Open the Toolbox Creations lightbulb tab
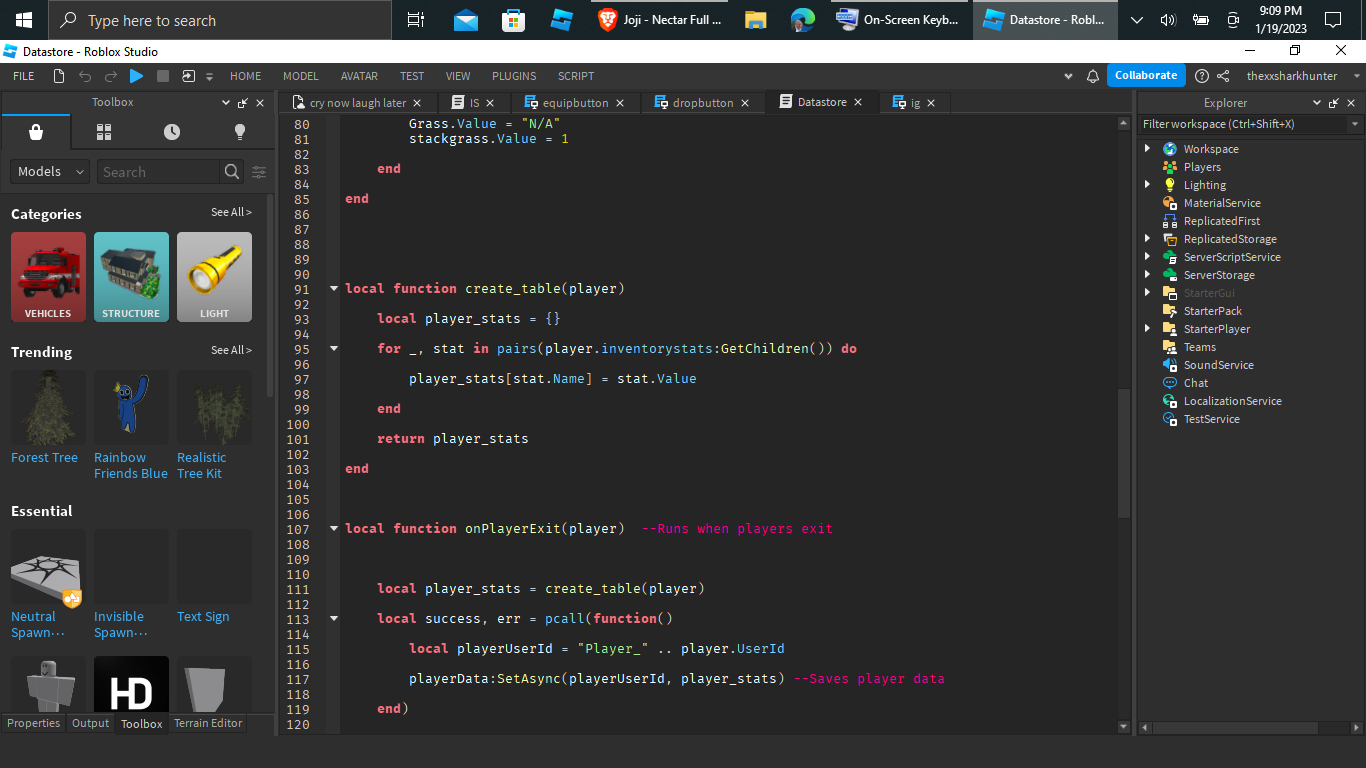The image size is (1366, 768). coord(240,132)
